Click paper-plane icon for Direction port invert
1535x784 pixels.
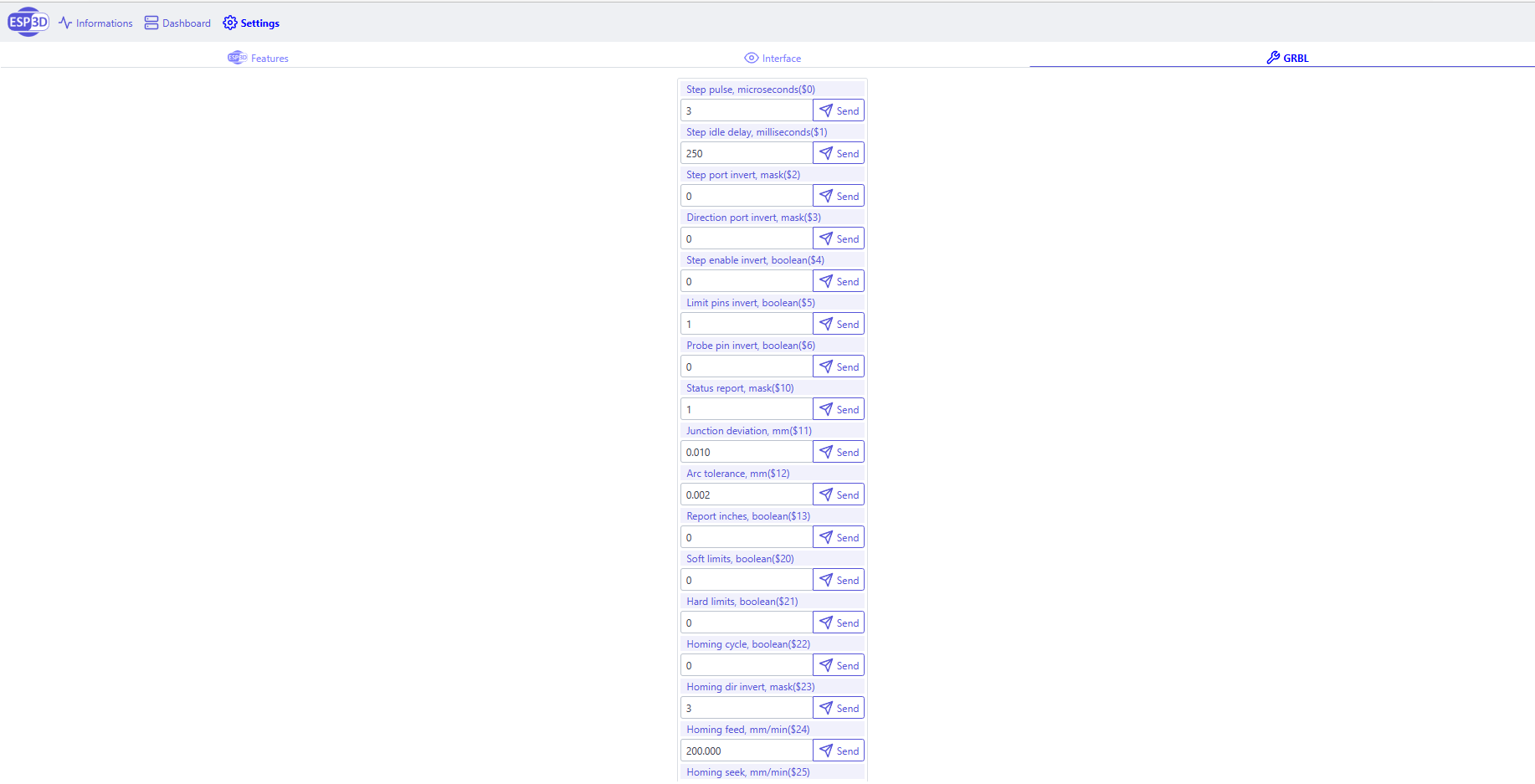tap(826, 238)
